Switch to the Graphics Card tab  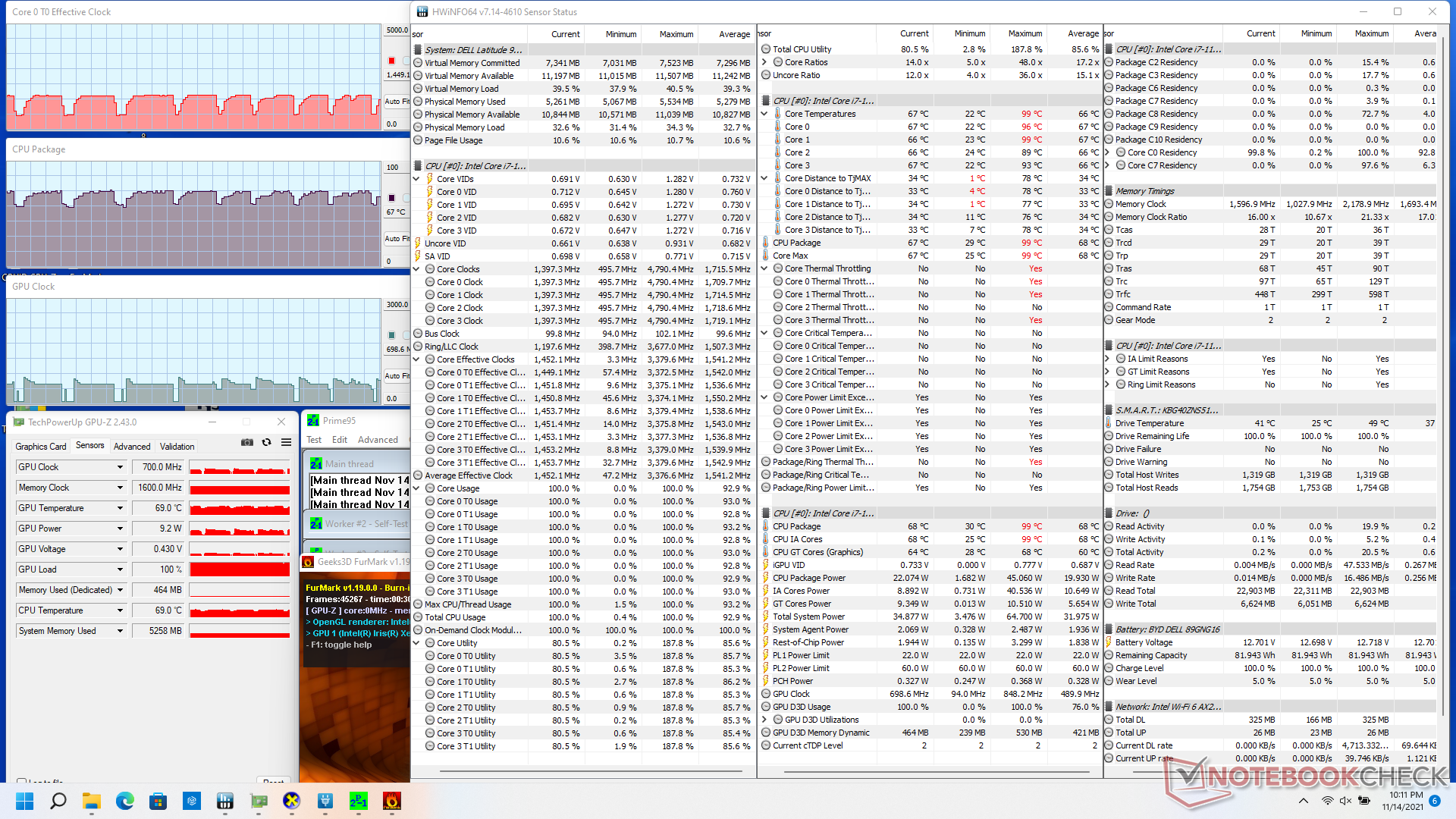coord(41,447)
